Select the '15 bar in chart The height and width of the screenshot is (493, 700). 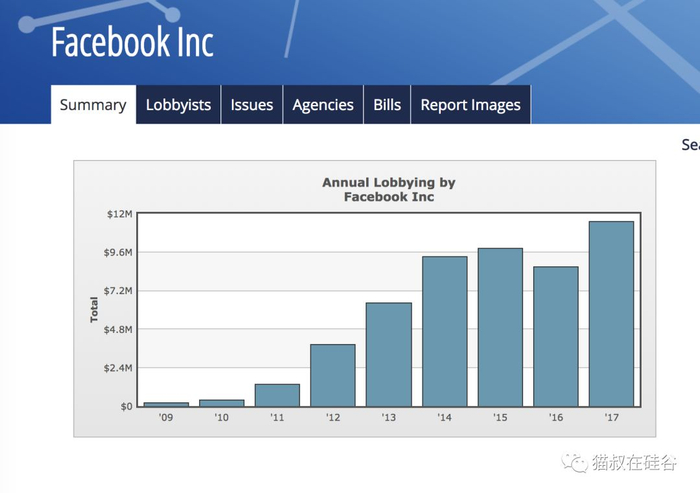(x=500, y=327)
